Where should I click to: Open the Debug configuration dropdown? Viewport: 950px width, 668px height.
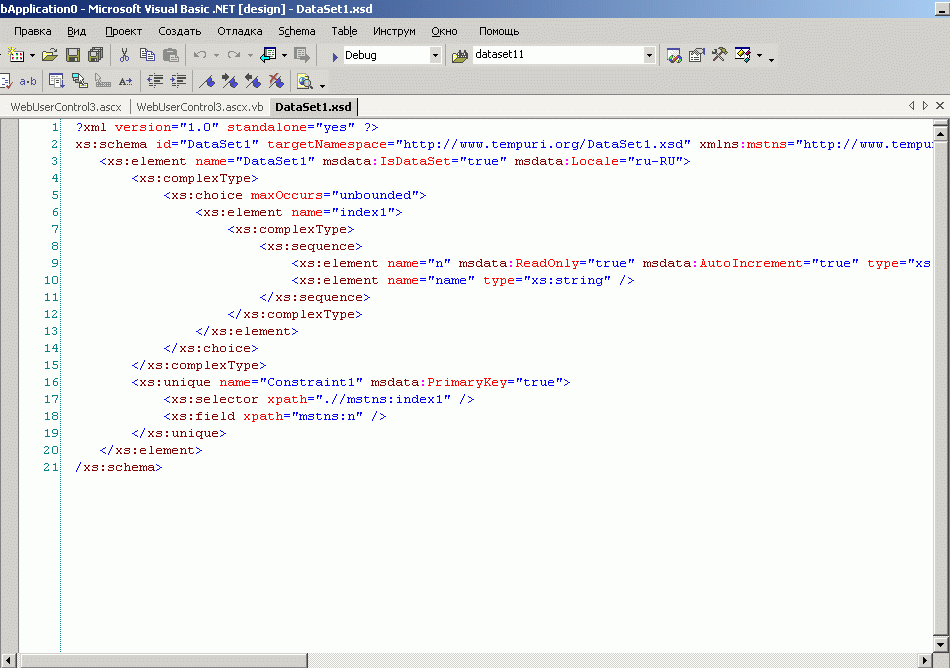[435, 55]
